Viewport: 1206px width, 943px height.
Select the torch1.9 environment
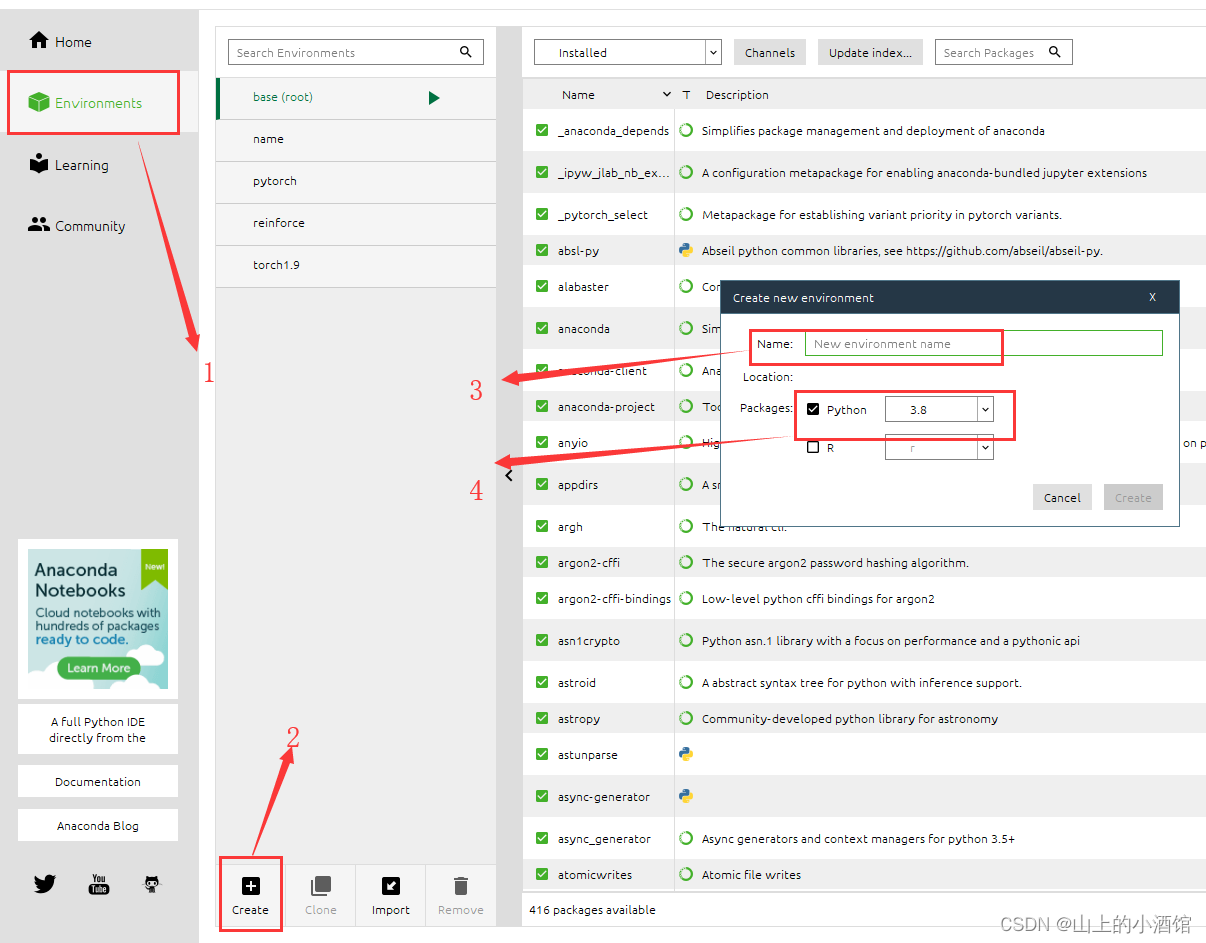(356, 265)
